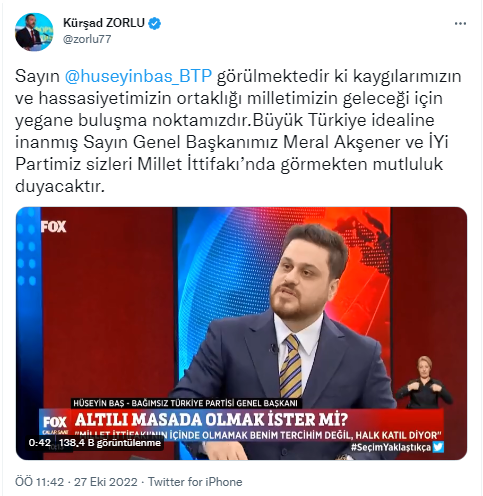Click the 138,4 B görüntülenme view count

click(x=110, y=443)
